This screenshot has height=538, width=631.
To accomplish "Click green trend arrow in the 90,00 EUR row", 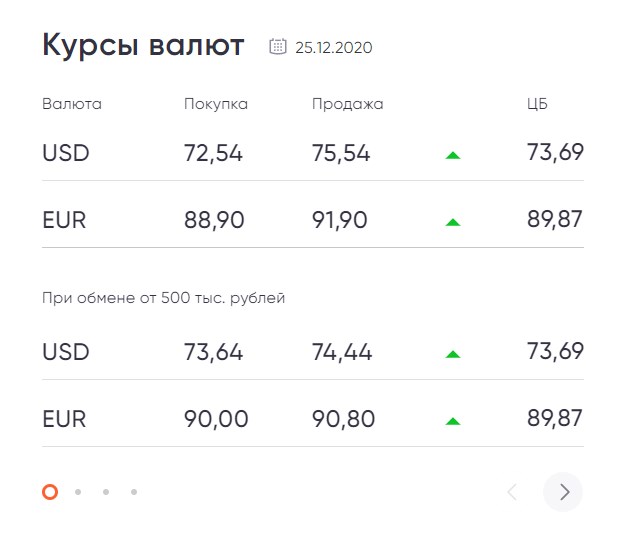I will coord(453,421).
